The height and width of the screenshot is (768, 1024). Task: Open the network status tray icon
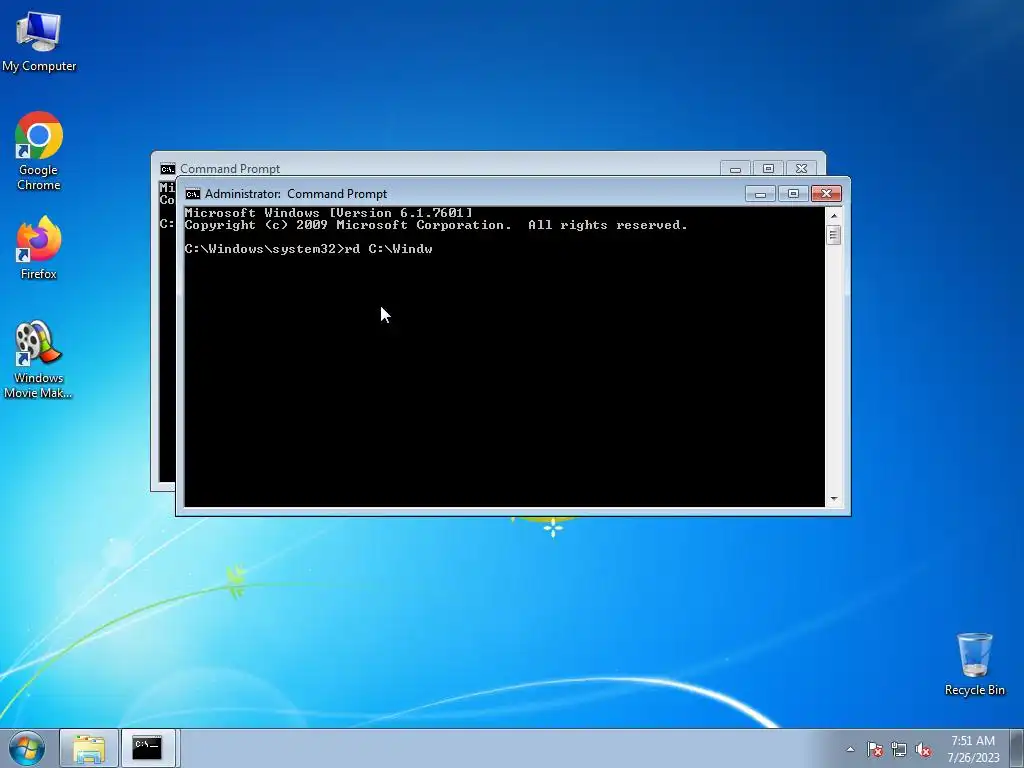pyautogui.click(x=899, y=749)
